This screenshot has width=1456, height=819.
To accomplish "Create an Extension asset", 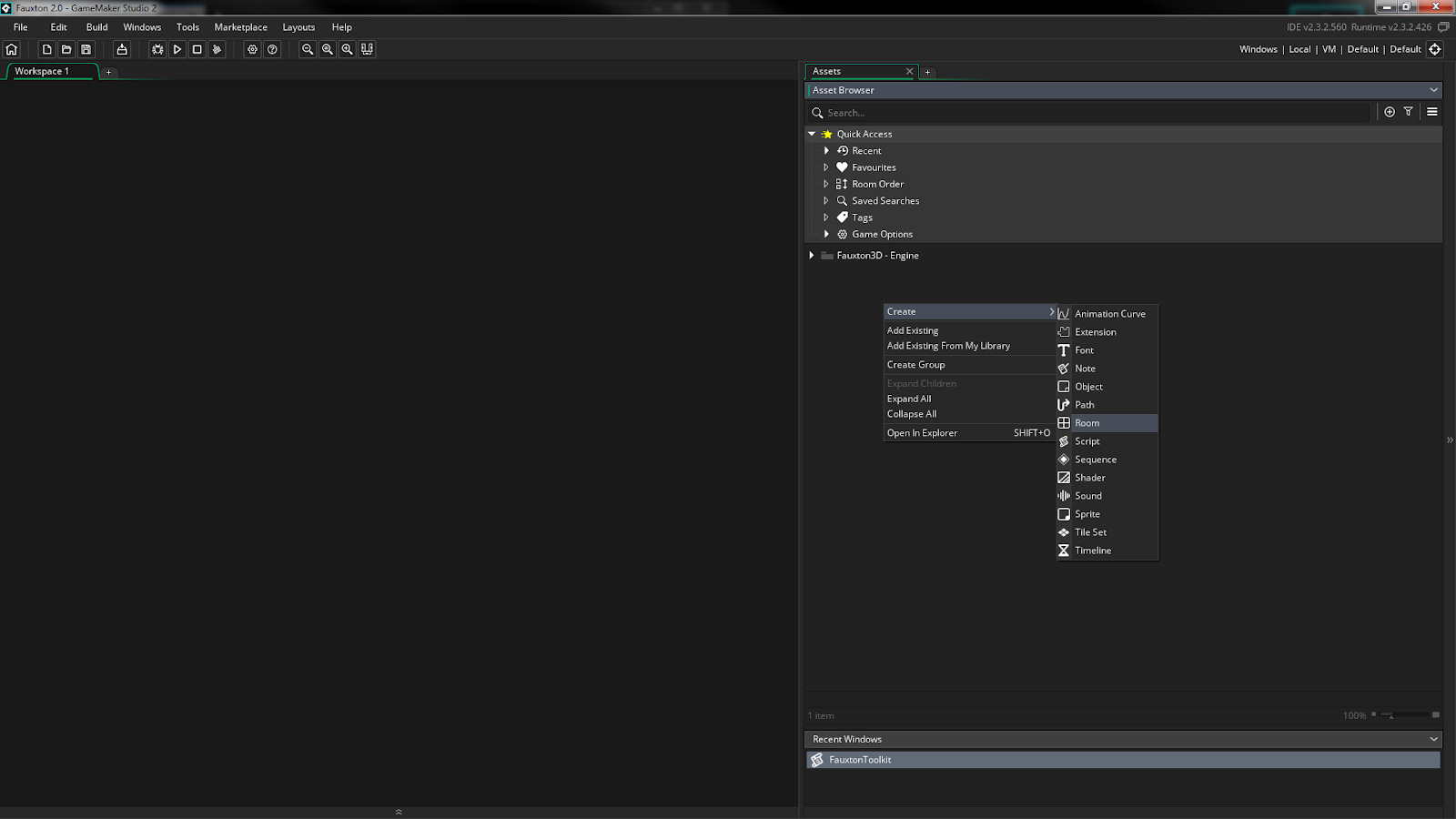I will [1107, 332].
